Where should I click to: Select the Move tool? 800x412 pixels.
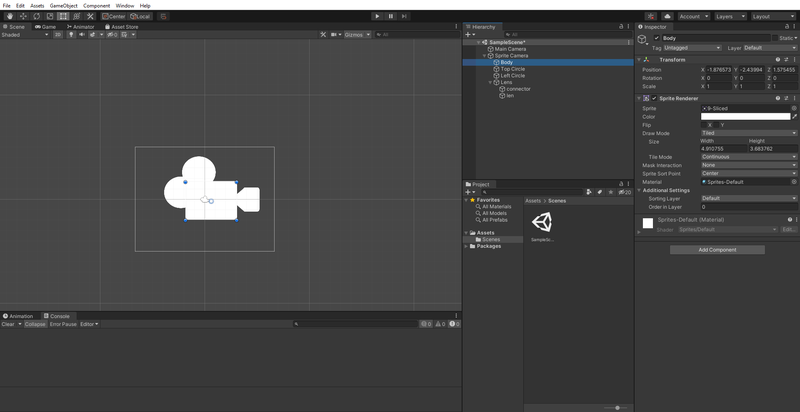[x=23, y=16]
